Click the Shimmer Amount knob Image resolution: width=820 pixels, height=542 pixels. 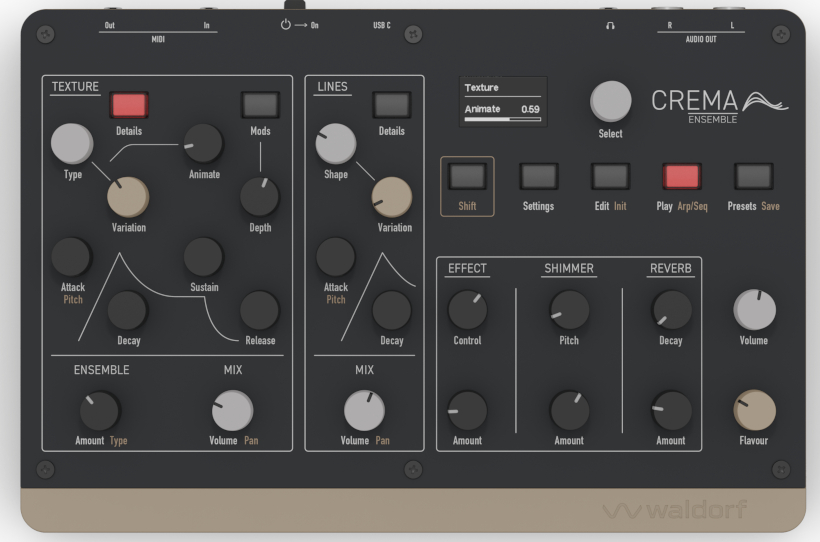pyautogui.click(x=570, y=411)
